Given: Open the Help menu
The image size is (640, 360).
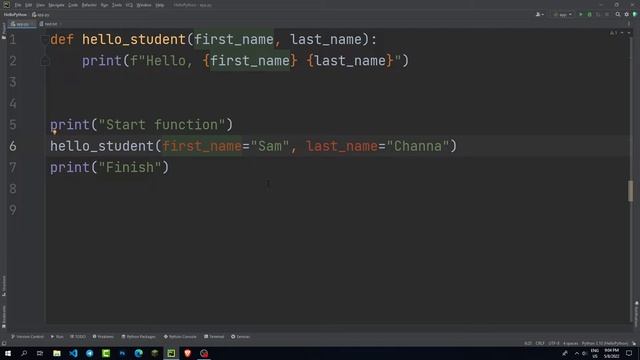Looking at the screenshot, I should tap(160, 5).
